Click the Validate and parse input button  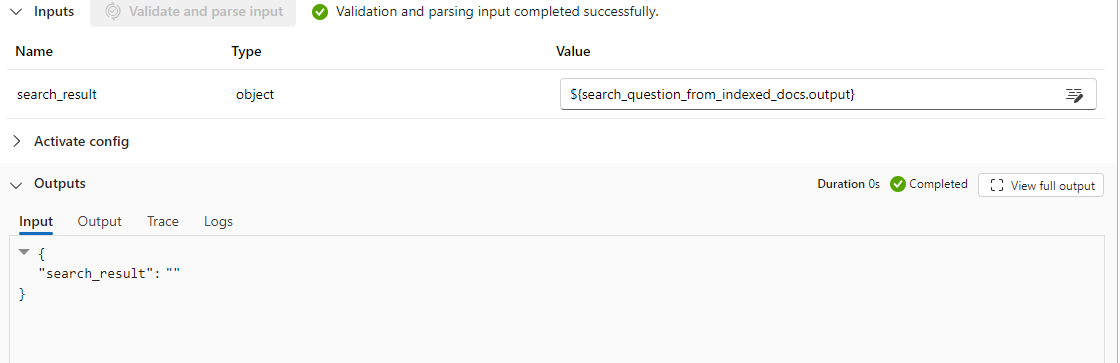coord(193,12)
